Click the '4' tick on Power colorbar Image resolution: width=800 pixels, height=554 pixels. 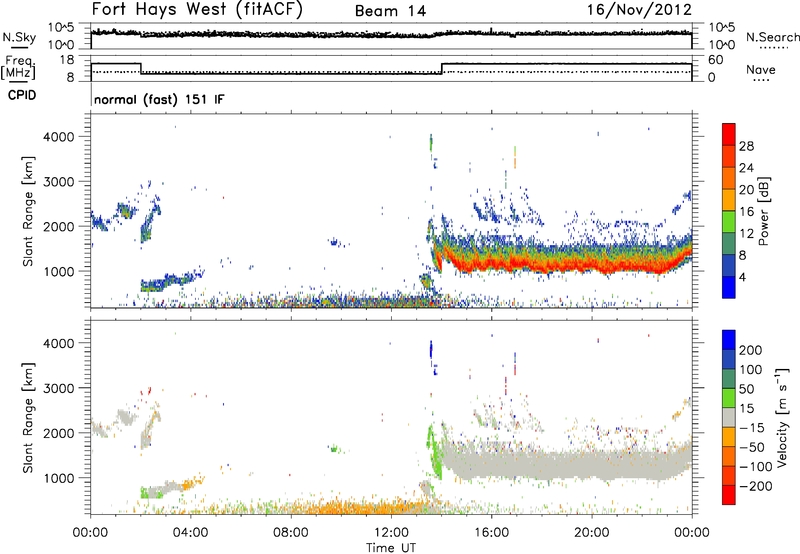(742, 277)
